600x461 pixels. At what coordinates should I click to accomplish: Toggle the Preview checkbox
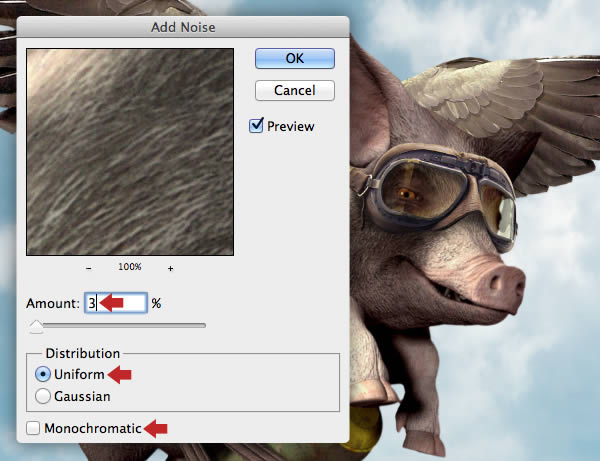(x=256, y=125)
